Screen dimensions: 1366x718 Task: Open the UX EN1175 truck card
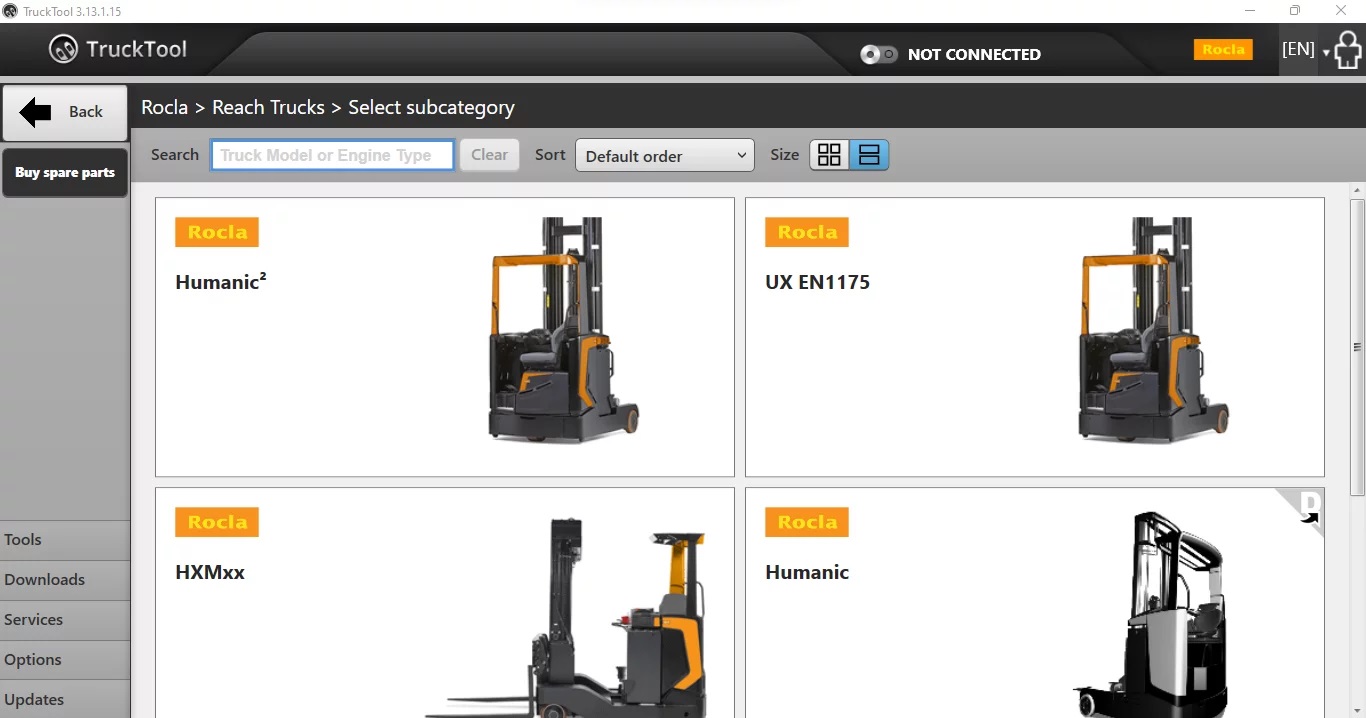pos(1035,337)
